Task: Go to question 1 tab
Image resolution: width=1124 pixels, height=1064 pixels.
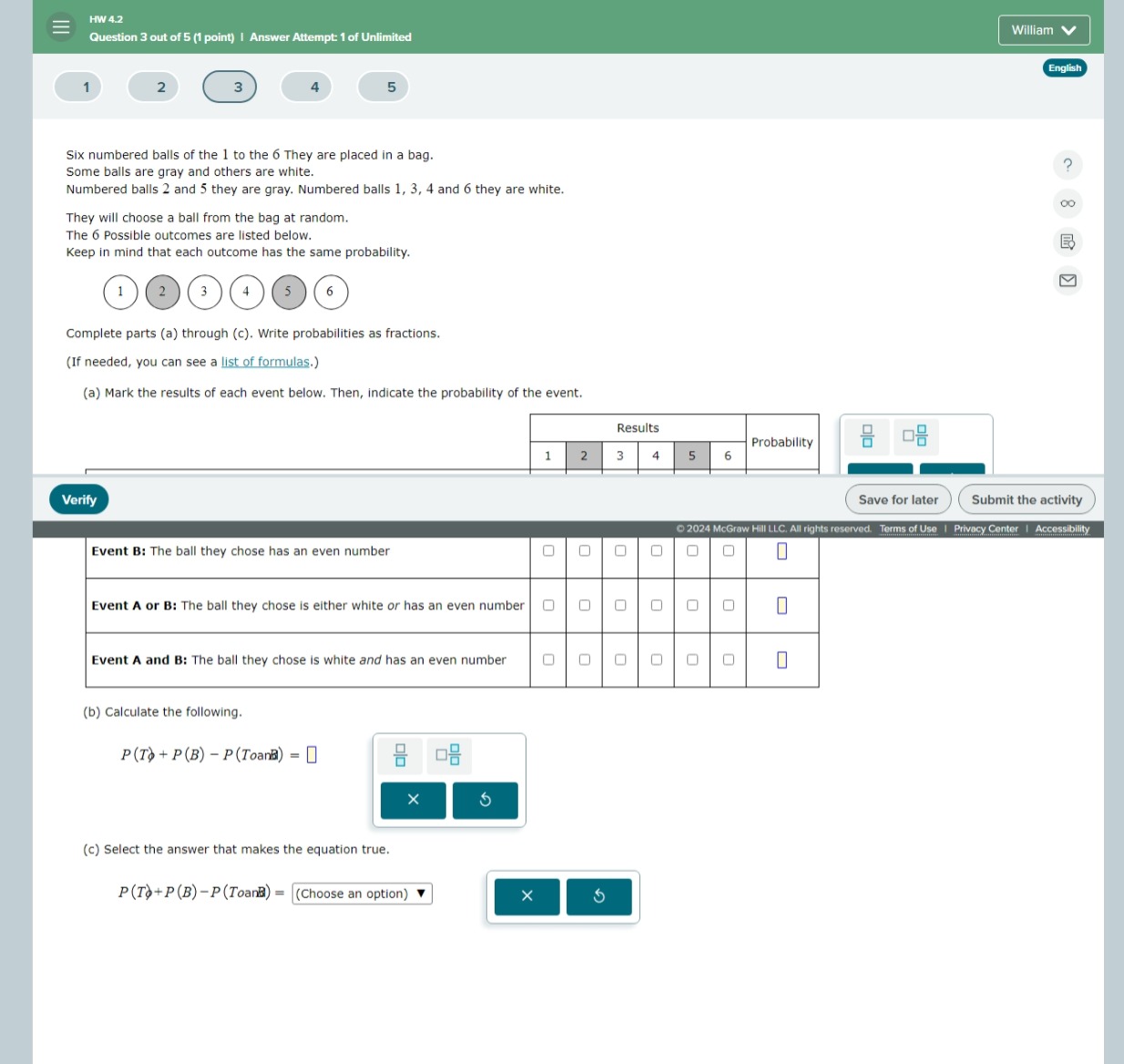Action: [77, 87]
